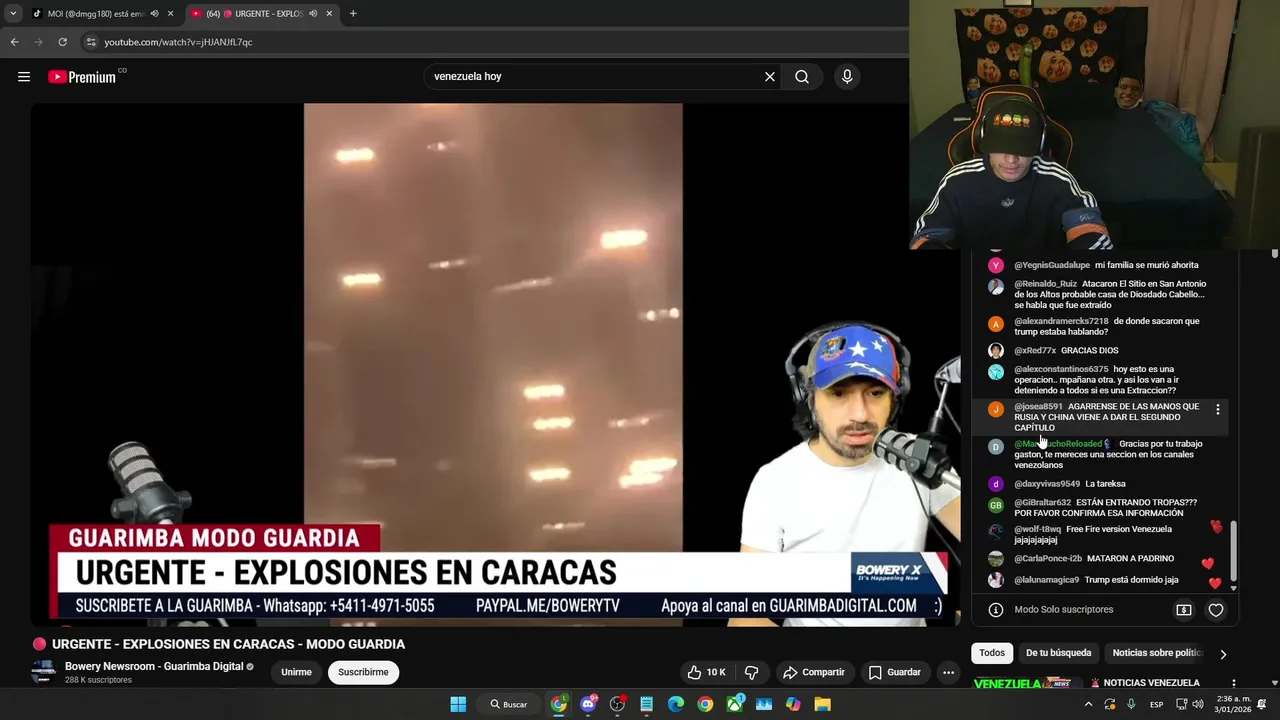Image resolution: width=1280 pixels, height=720 pixels.
Task: Subscribe with the Suscribirme button
Action: click(x=363, y=672)
